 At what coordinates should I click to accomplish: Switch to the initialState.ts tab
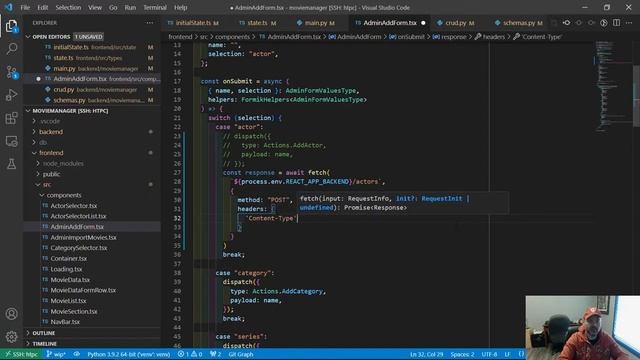pos(193,23)
